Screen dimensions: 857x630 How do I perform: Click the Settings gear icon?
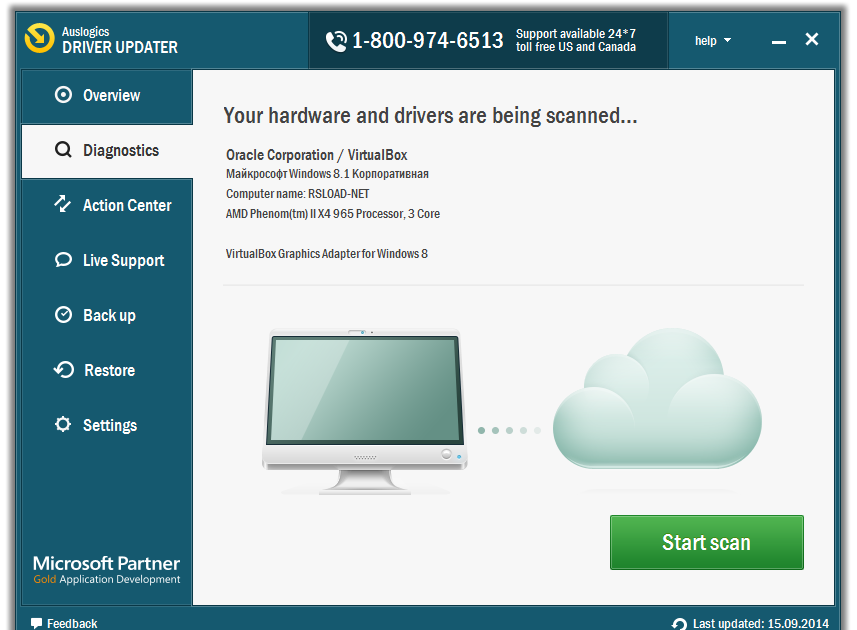(x=63, y=424)
